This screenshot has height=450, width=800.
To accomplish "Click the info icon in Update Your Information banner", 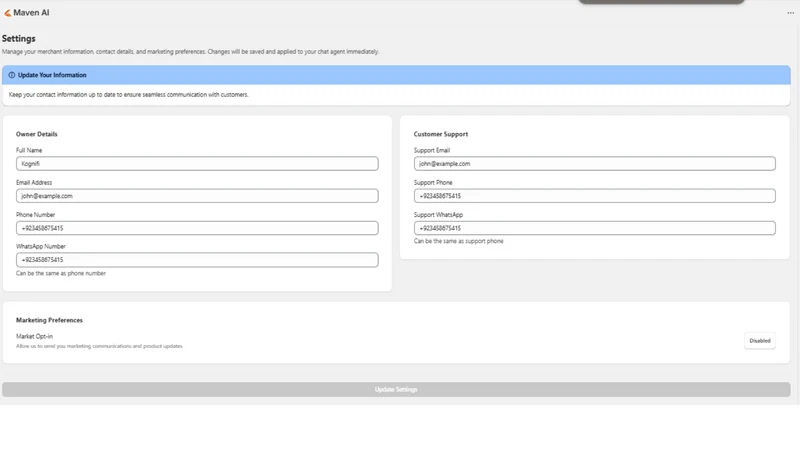I will tap(12, 75).
